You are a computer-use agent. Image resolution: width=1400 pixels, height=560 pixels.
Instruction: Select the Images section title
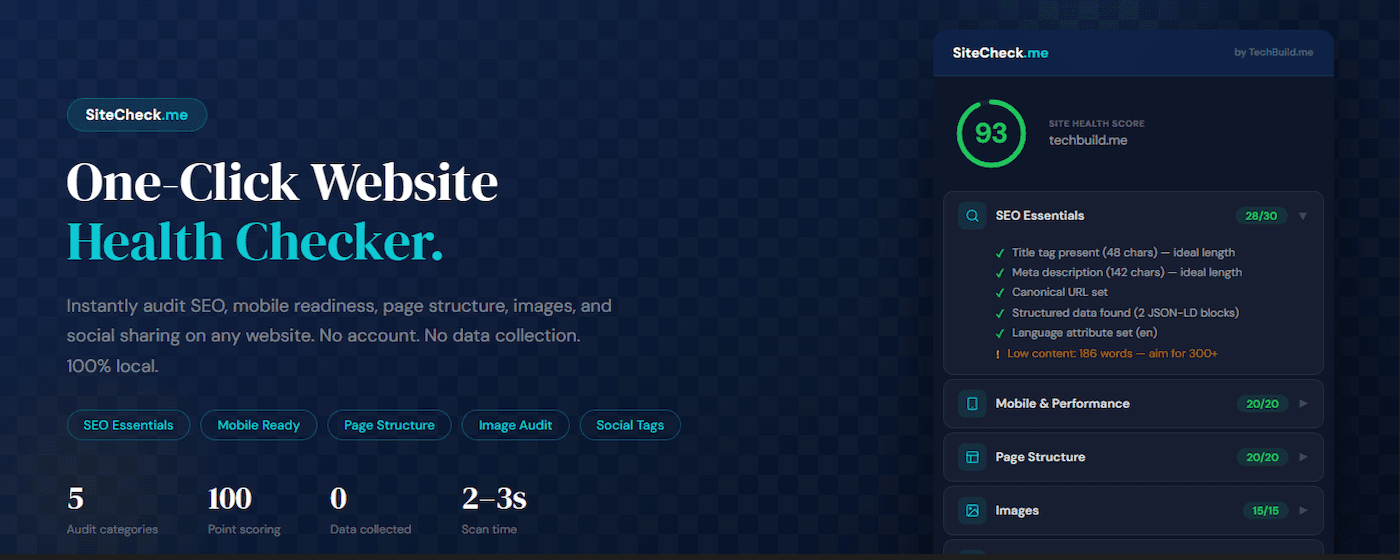coord(1017,511)
